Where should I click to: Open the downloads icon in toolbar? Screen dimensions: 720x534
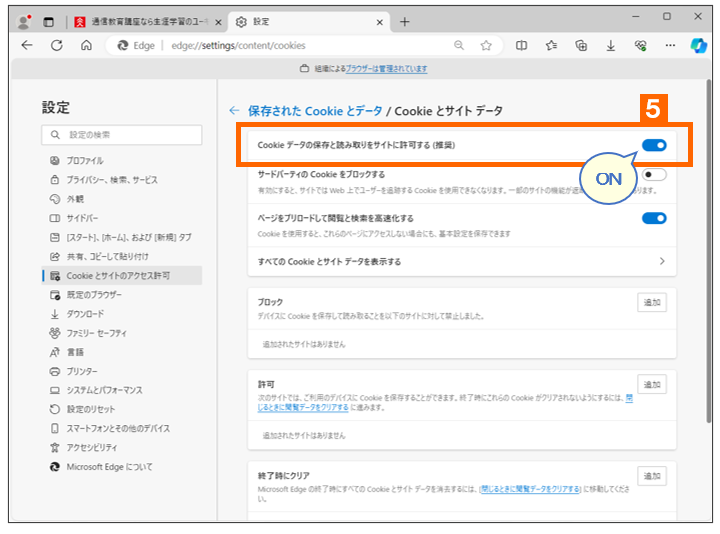[610, 45]
